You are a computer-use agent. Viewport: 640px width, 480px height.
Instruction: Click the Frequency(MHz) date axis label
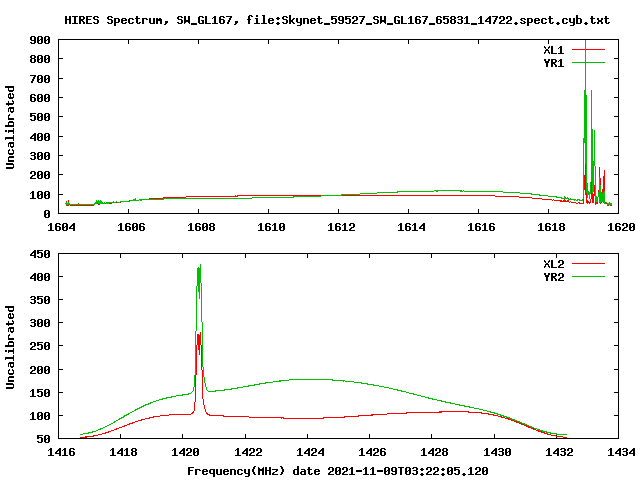tap(338, 471)
